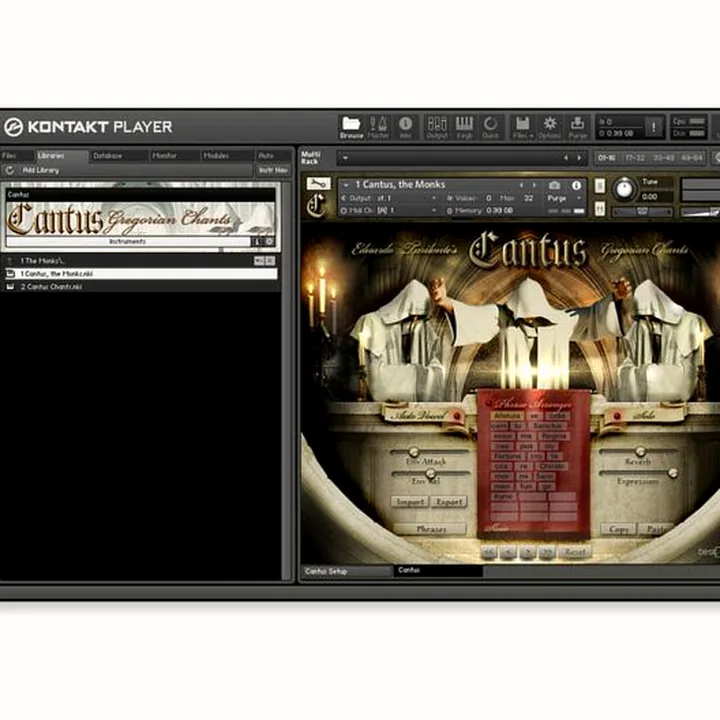The width and height of the screenshot is (720, 720).
Task: Go up from The Monks folder
Action: (x=9, y=261)
